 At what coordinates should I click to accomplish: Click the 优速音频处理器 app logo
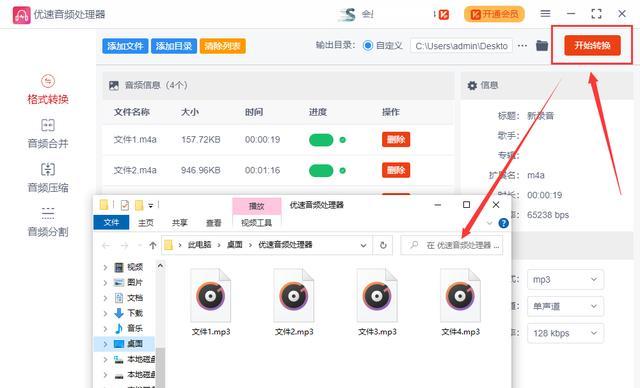tap(21, 15)
